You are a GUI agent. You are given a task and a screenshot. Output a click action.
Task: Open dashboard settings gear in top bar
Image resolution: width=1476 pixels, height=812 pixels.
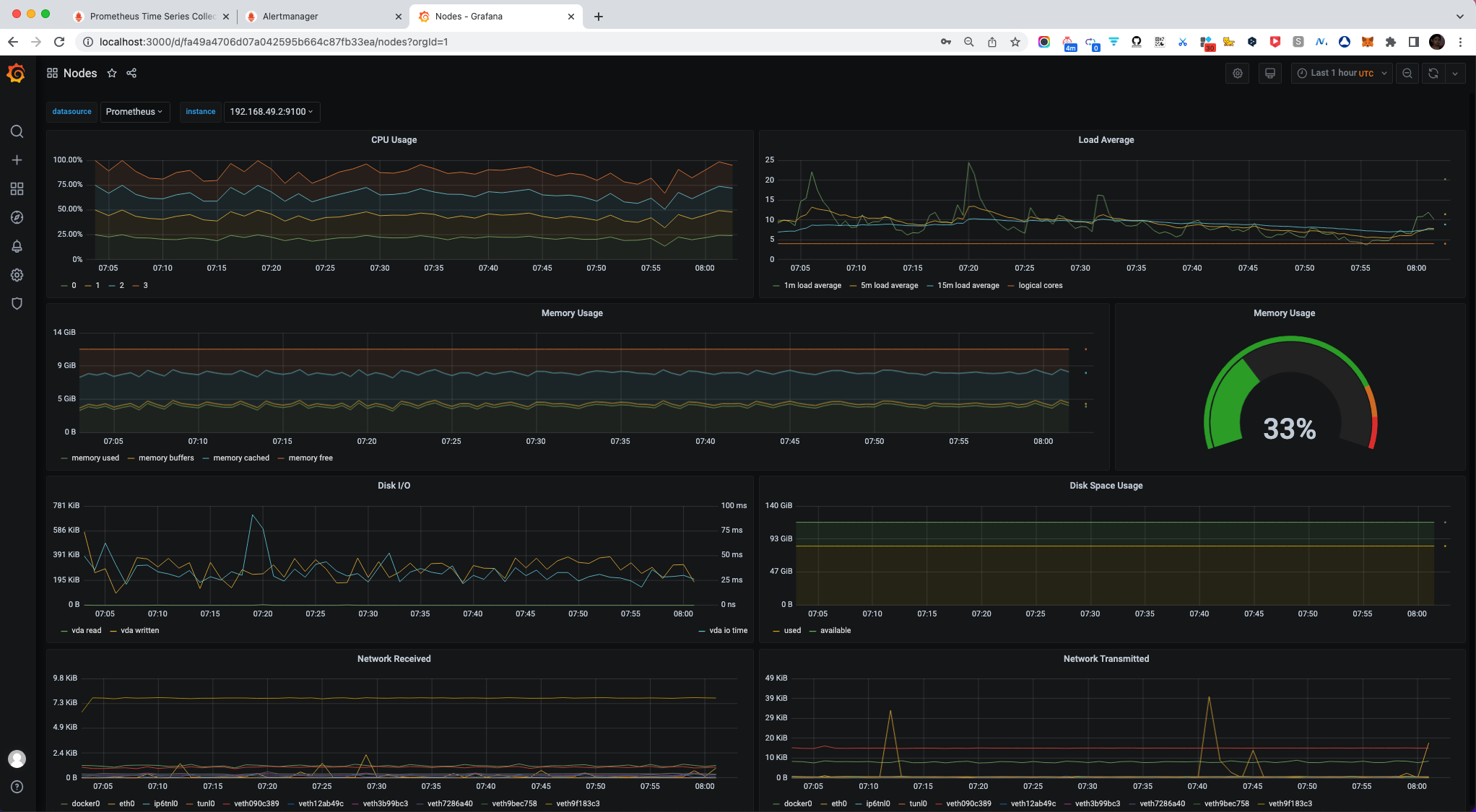click(1237, 73)
